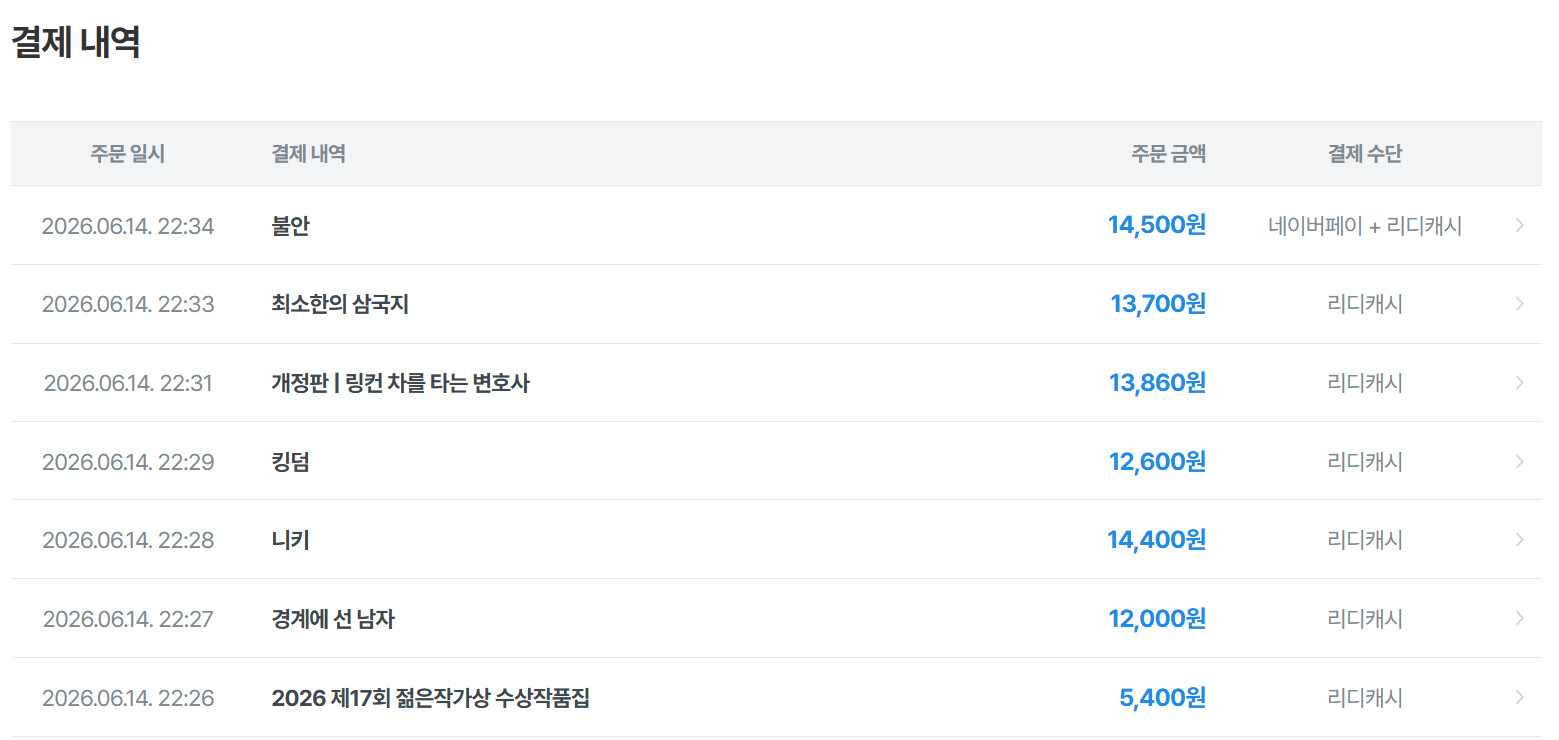This screenshot has width=1559, height=740.
Task: Click the chevron next to 킹덤 order
Action: tap(1519, 461)
